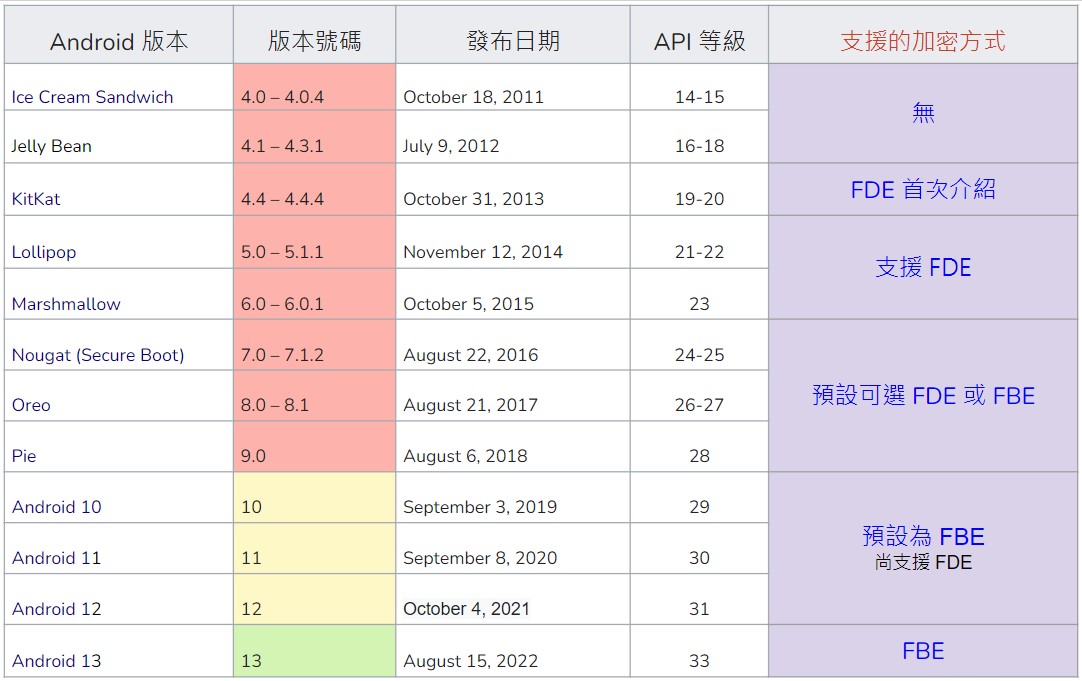Click date 'November 12, 2014'
The height and width of the screenshot is (681, 1082).
pos(483,252)
